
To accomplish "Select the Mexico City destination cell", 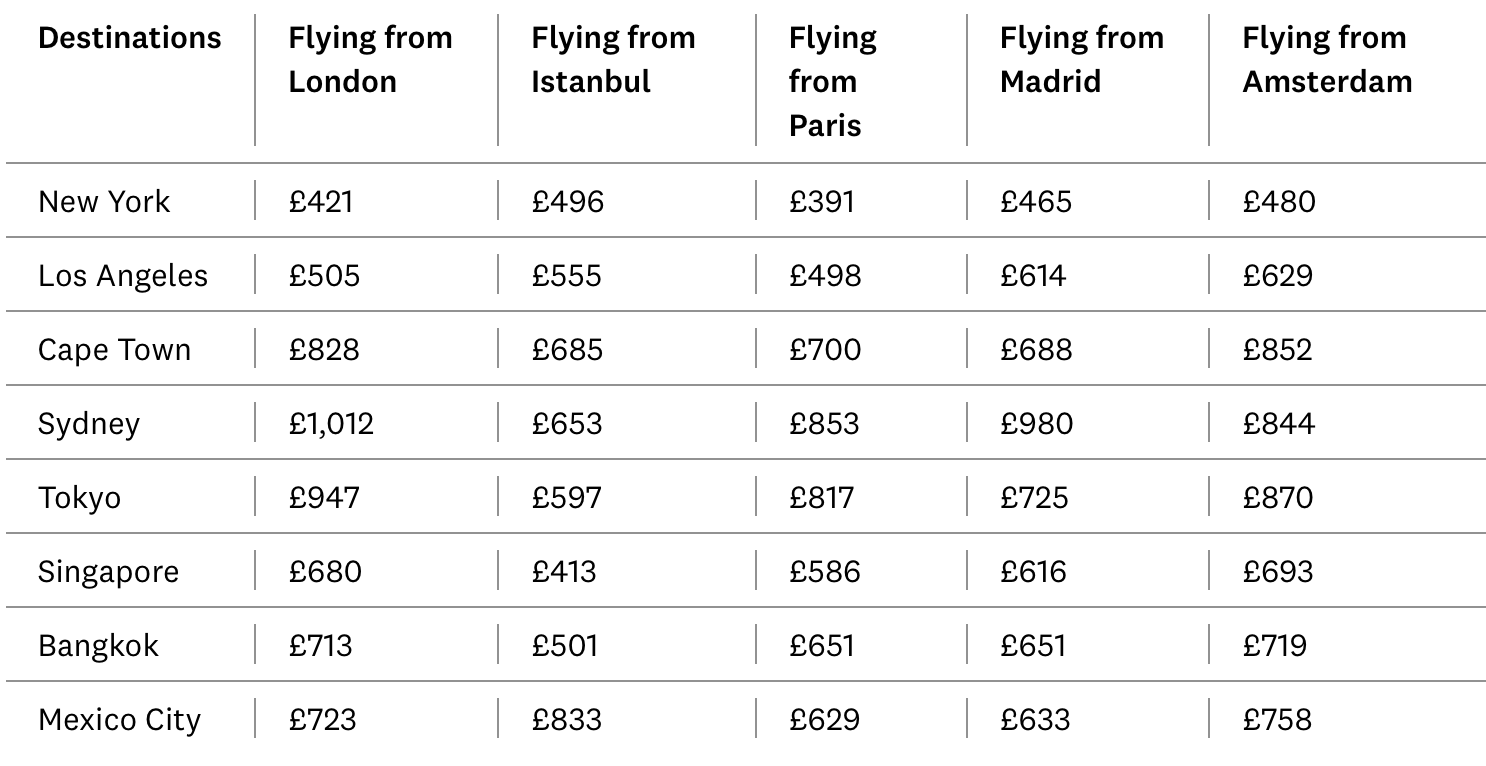I will coord(119,720).
